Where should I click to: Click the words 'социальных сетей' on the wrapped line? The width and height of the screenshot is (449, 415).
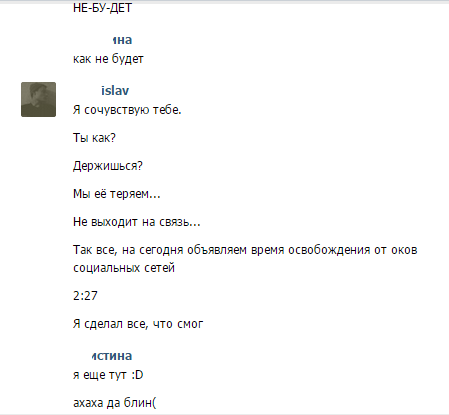[124, 268]
